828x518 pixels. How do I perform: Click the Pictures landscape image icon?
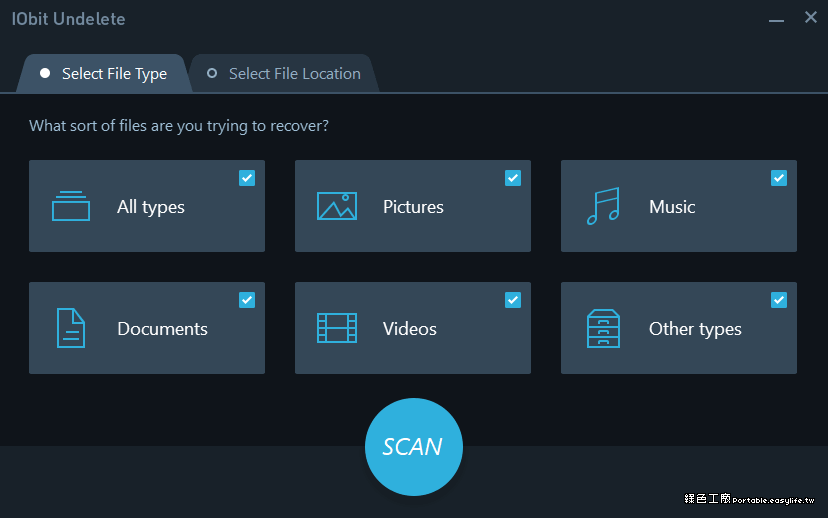[x=337, y=206]
